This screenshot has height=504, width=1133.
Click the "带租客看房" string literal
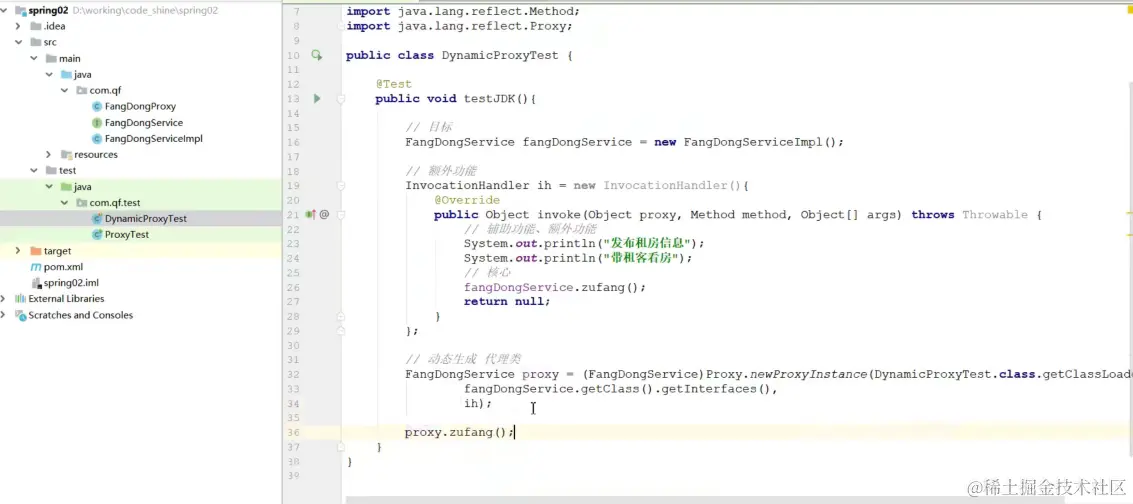tap(643, 258)
